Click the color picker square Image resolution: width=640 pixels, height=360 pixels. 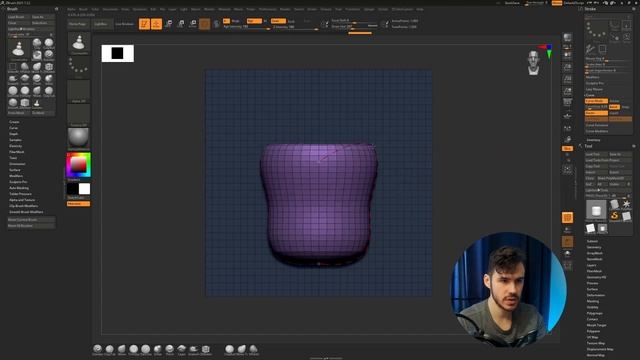[x=78, y=165]
